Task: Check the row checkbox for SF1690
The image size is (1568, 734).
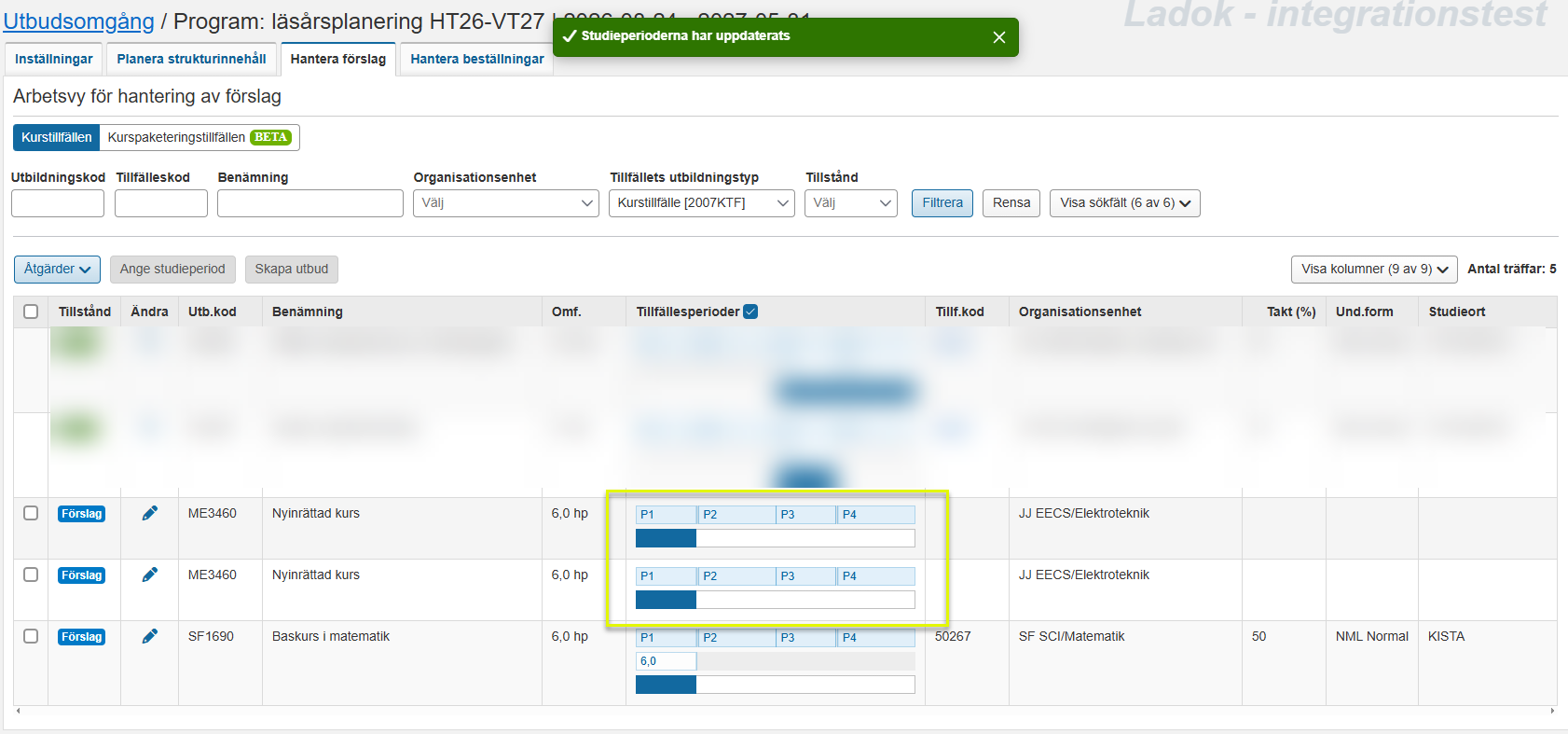Action: [x=31, y=636]
